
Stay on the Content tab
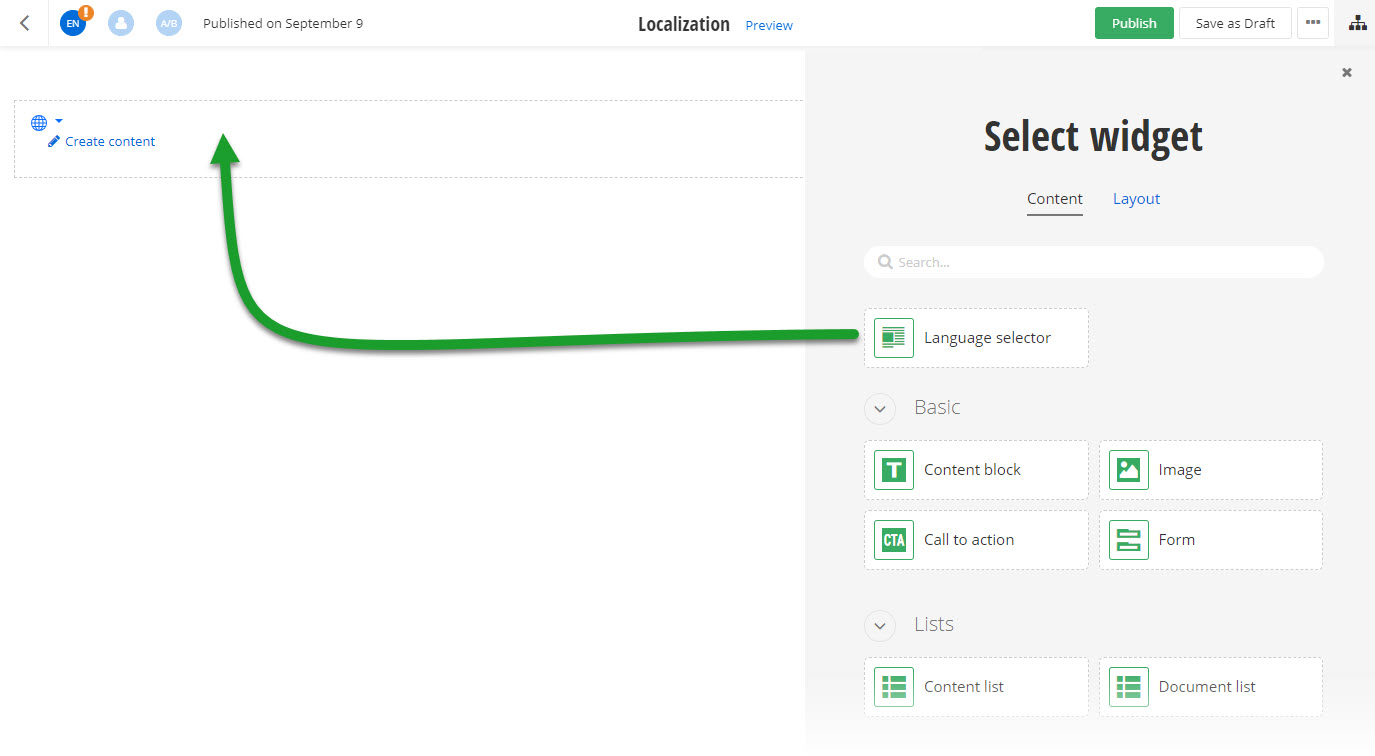pos(1054,198)
